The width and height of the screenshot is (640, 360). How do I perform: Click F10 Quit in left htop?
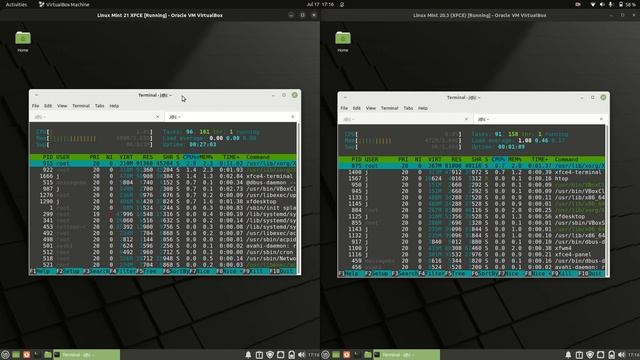[x=282, y=271]
